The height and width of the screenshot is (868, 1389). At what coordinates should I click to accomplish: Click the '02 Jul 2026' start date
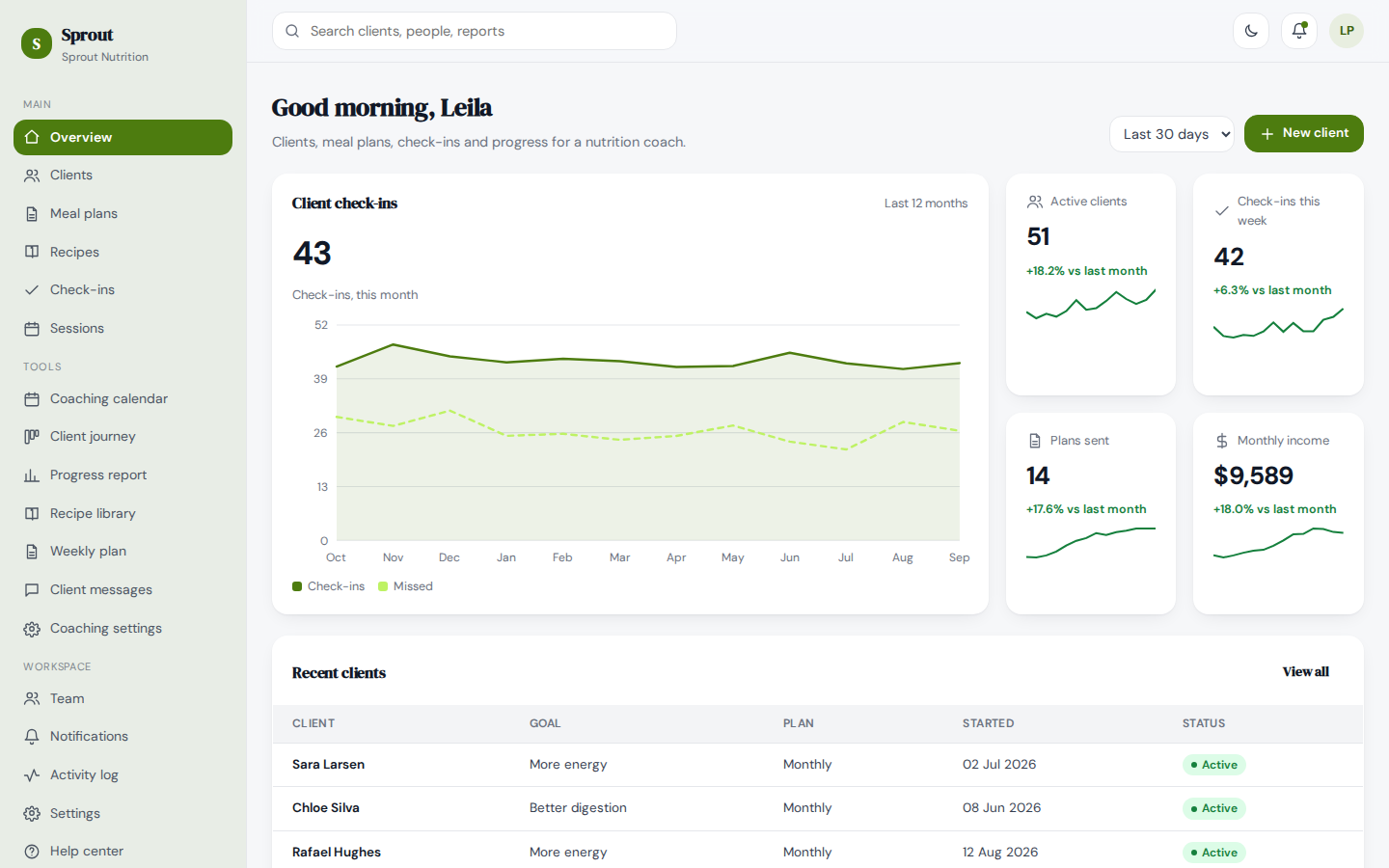pos(999,765)
